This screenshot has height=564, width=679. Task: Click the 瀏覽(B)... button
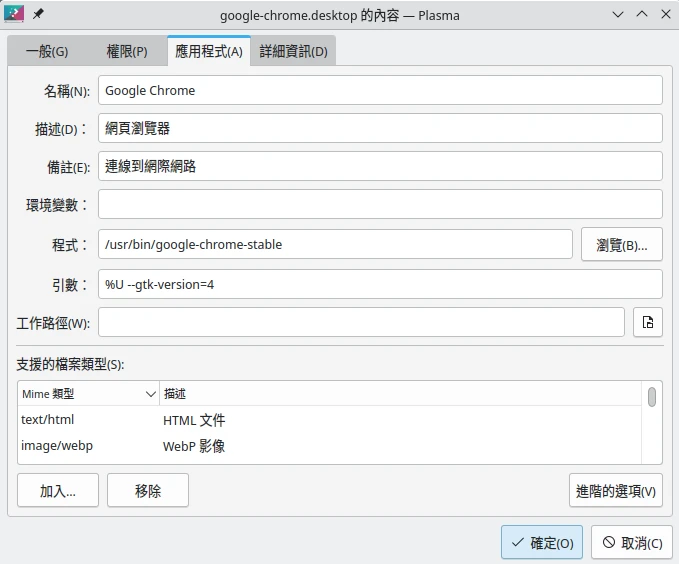(621, 245)
